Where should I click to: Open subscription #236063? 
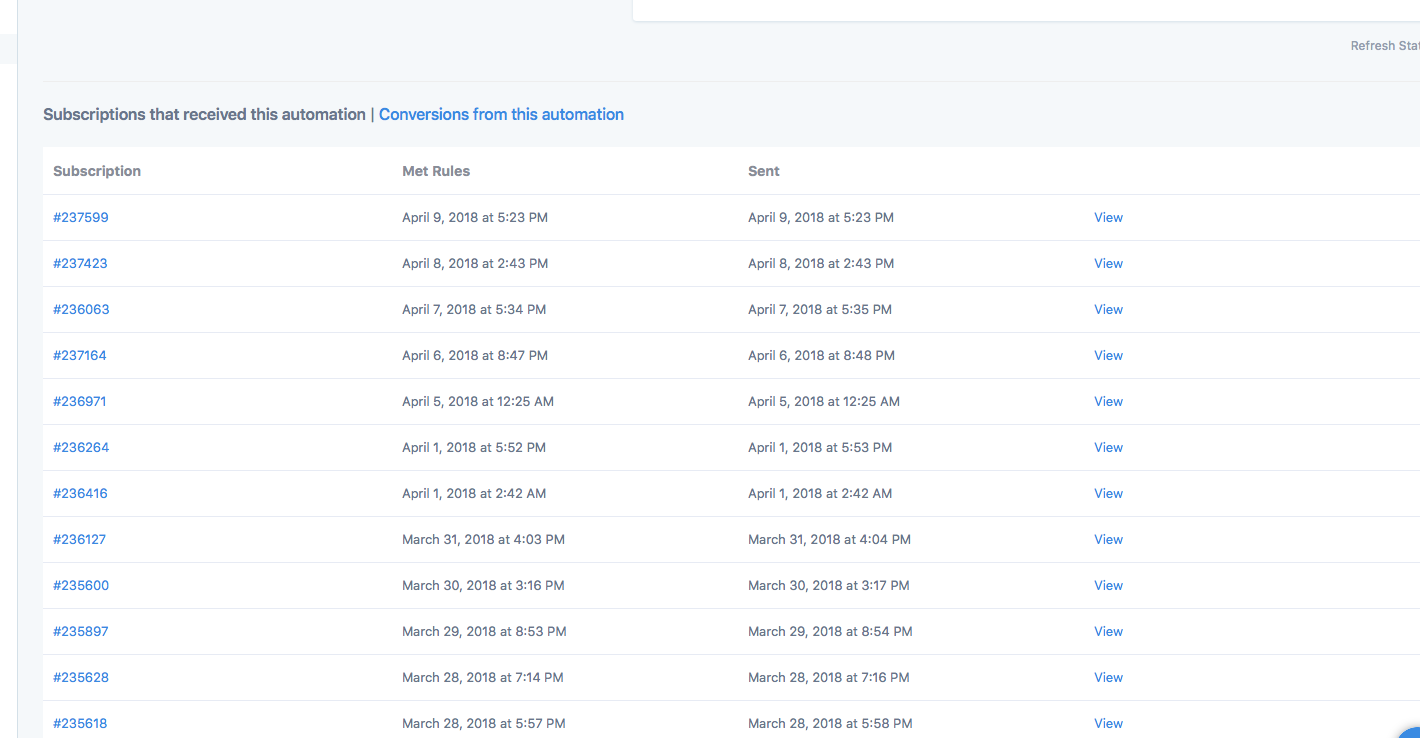click(81, 309)
